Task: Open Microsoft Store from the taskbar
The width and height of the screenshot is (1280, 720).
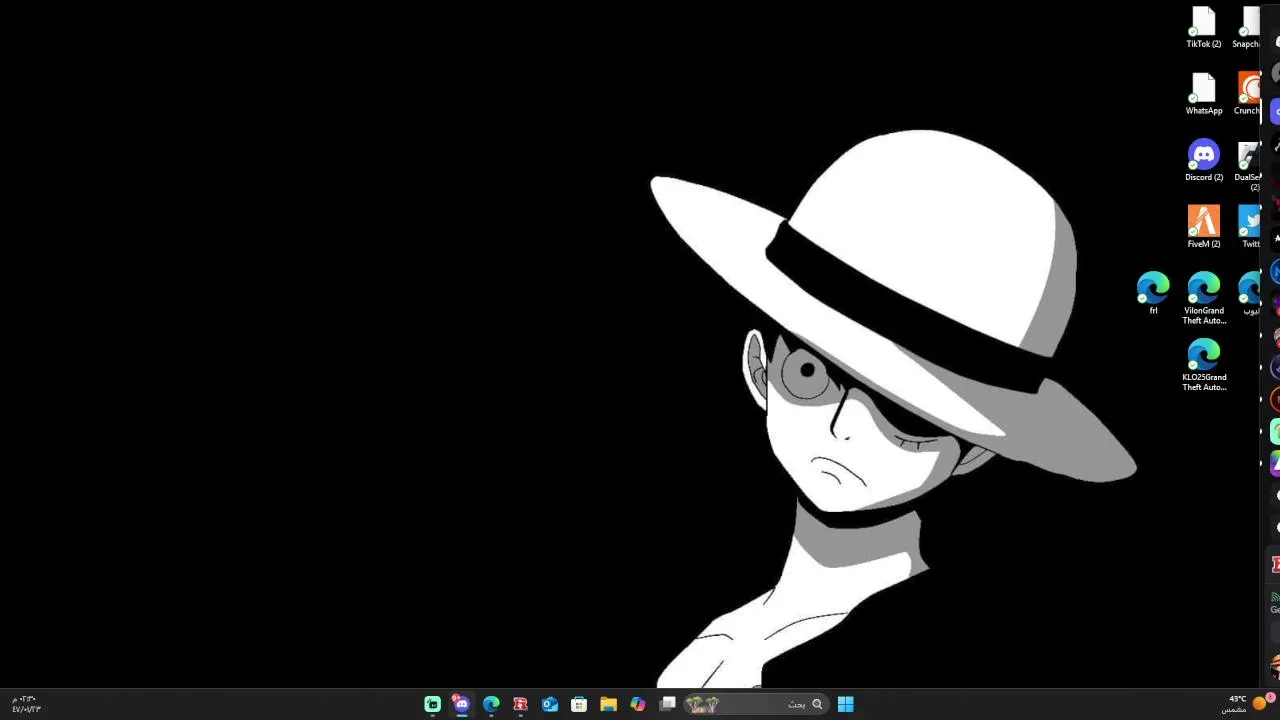Action: tap(579, 704)
